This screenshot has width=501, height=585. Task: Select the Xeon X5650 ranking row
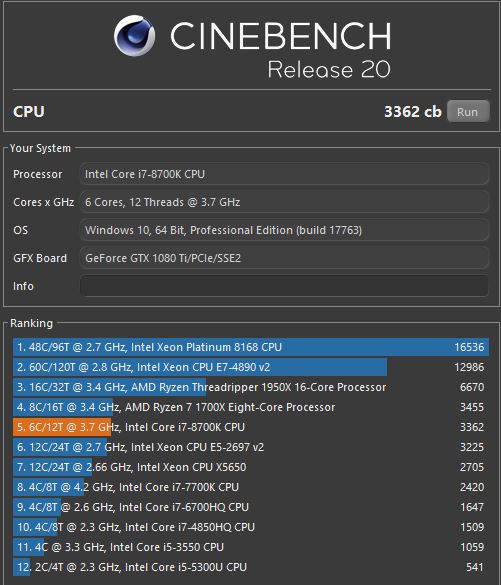[251, 467]
